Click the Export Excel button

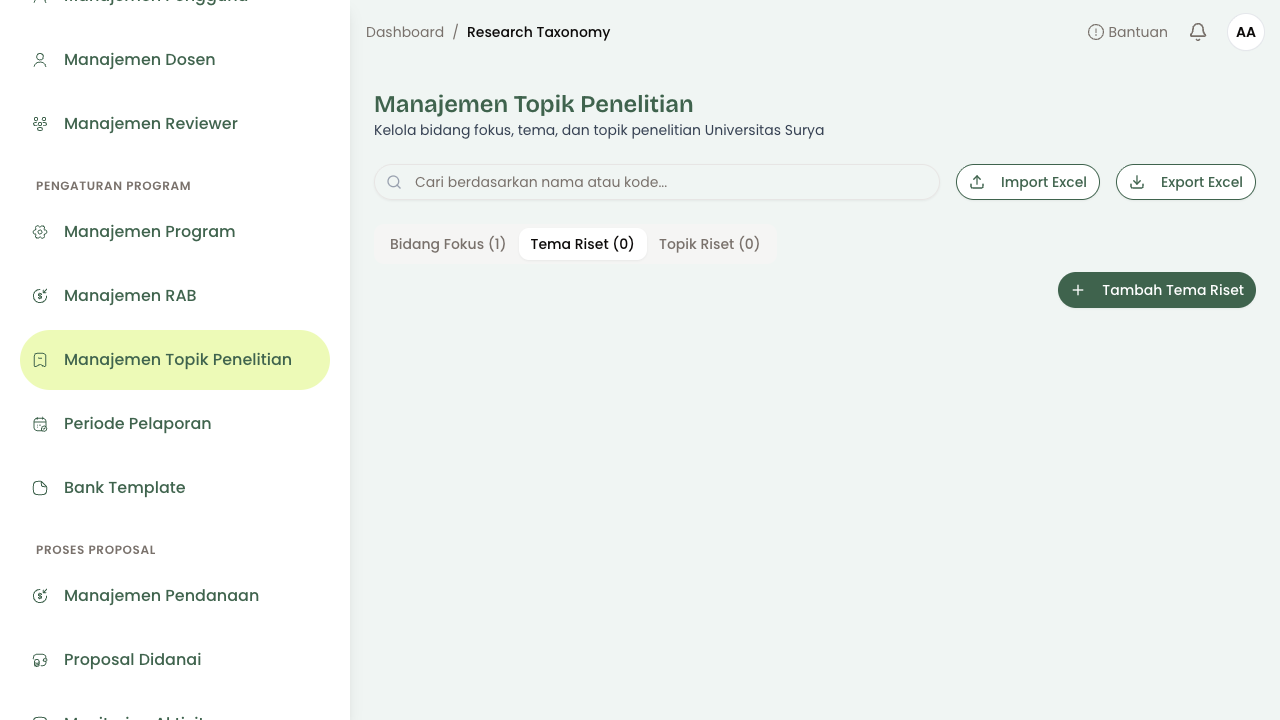coord(1186,182)
